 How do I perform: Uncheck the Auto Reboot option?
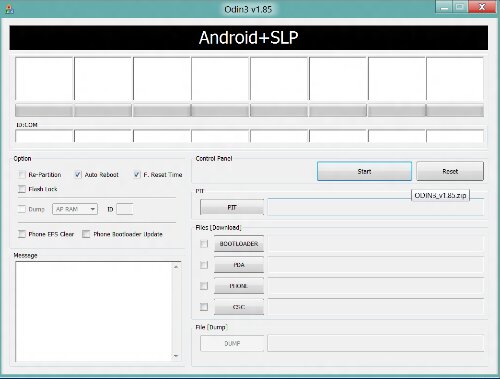(x=78, y=174)
